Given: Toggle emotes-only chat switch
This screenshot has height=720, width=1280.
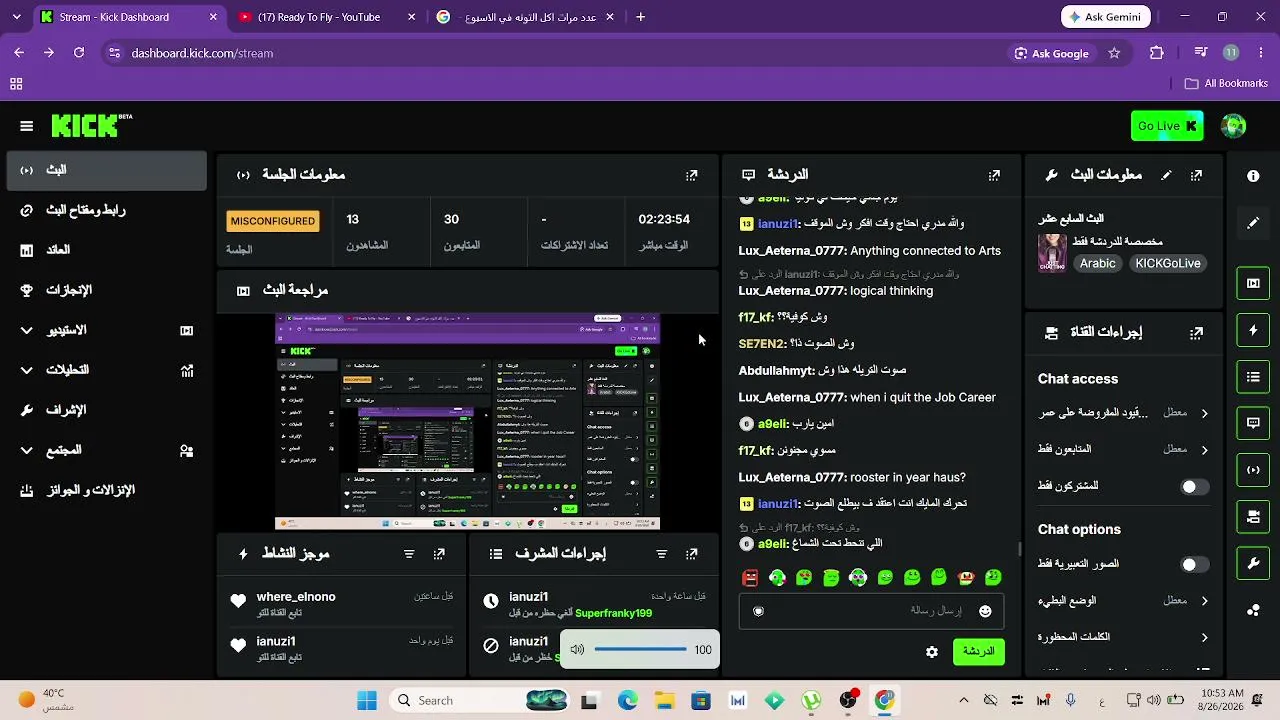Looking at the screenshot, I should [x=1194, y=565].
